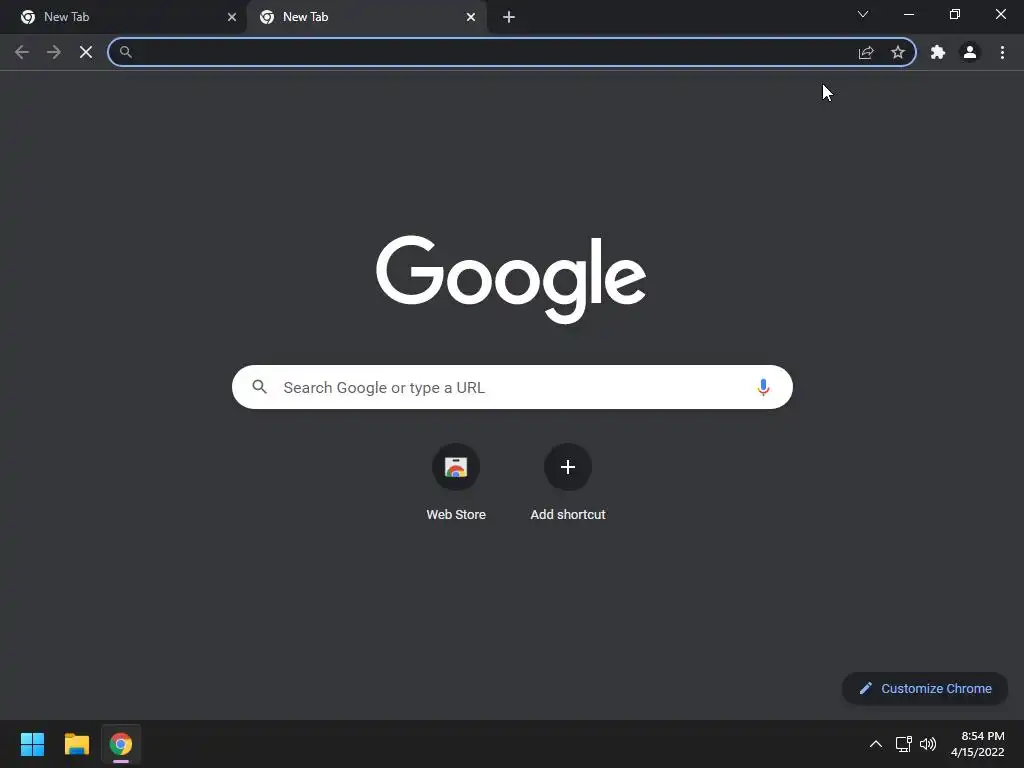Switch to the first New Tab
The height and width of the screenshot is (768, 1024).
pyautogui.click(x=123, y=17)
